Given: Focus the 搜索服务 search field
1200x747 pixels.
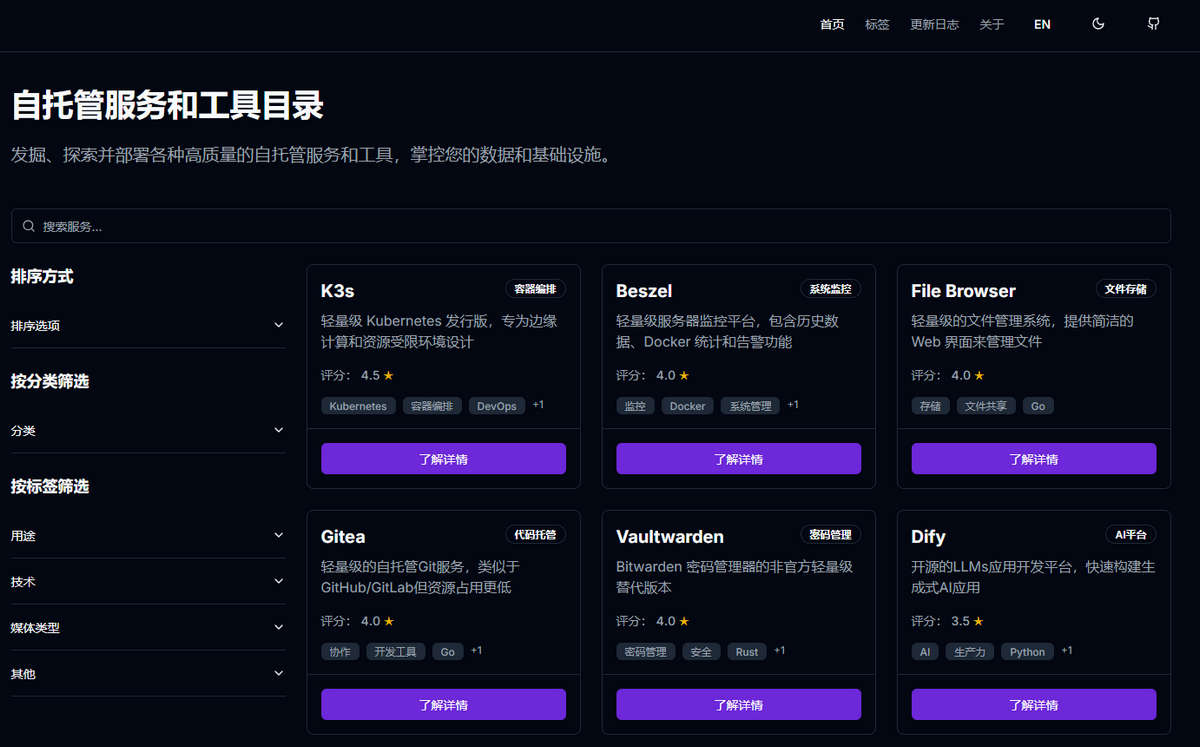Looking at the screenshot, I should click(x=591, y=226).
